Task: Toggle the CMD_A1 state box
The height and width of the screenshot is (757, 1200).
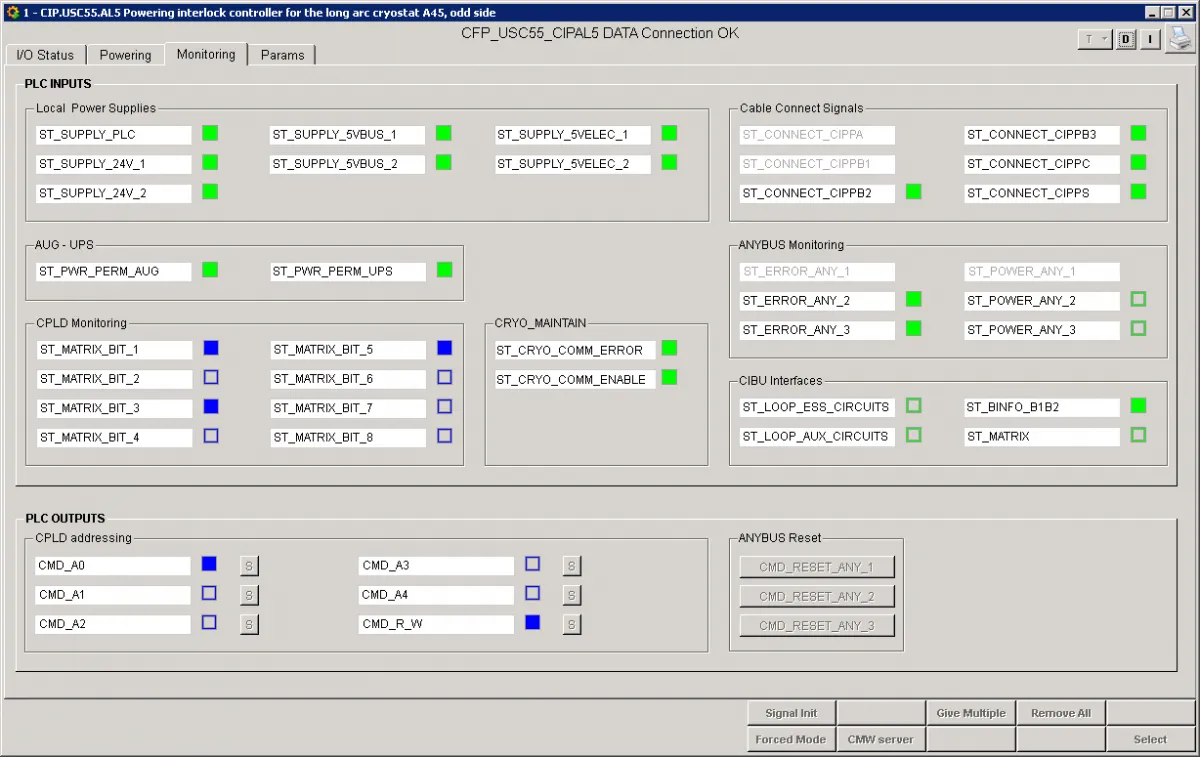Action: [x=209, y=593]
